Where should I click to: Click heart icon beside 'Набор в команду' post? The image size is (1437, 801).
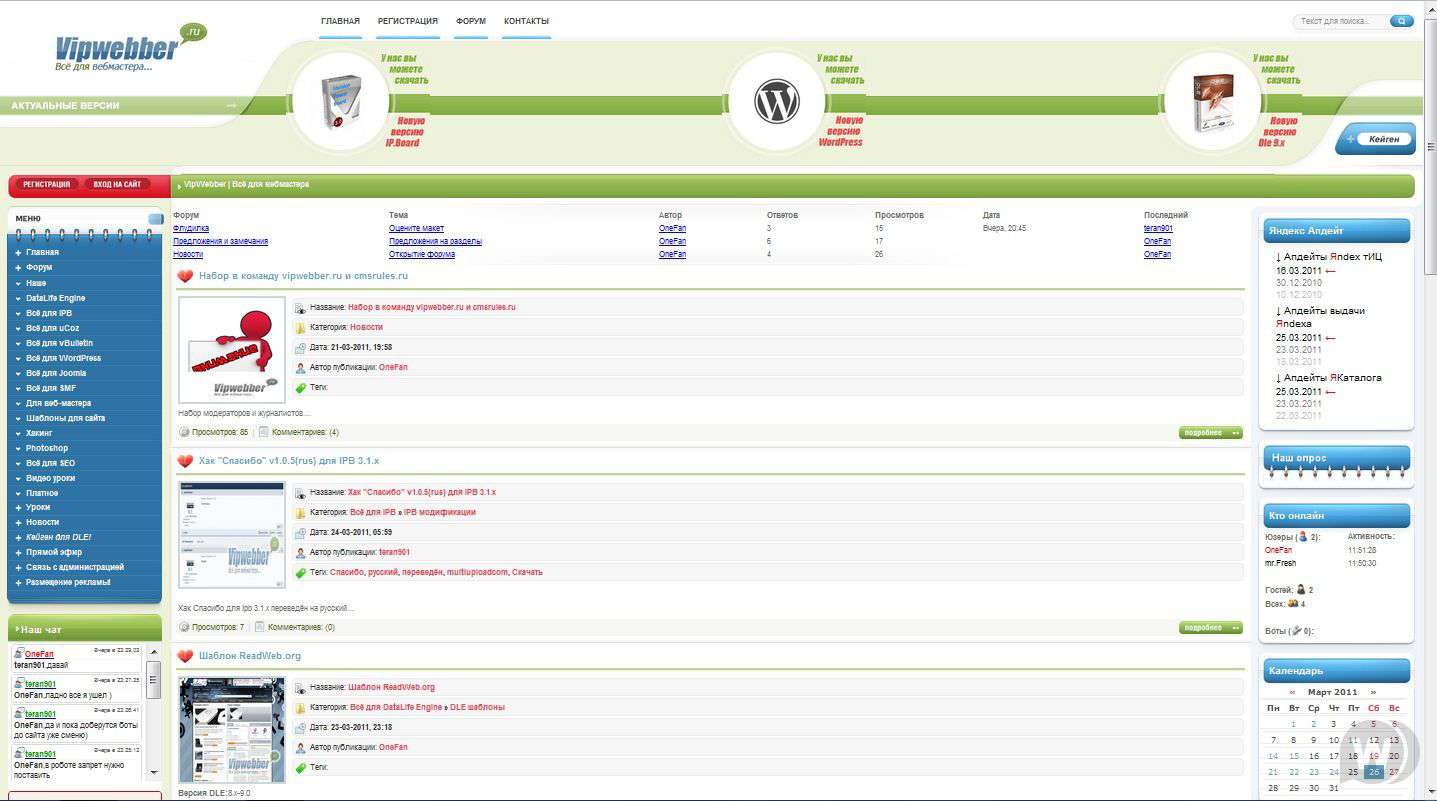click(x=185, y=276)
